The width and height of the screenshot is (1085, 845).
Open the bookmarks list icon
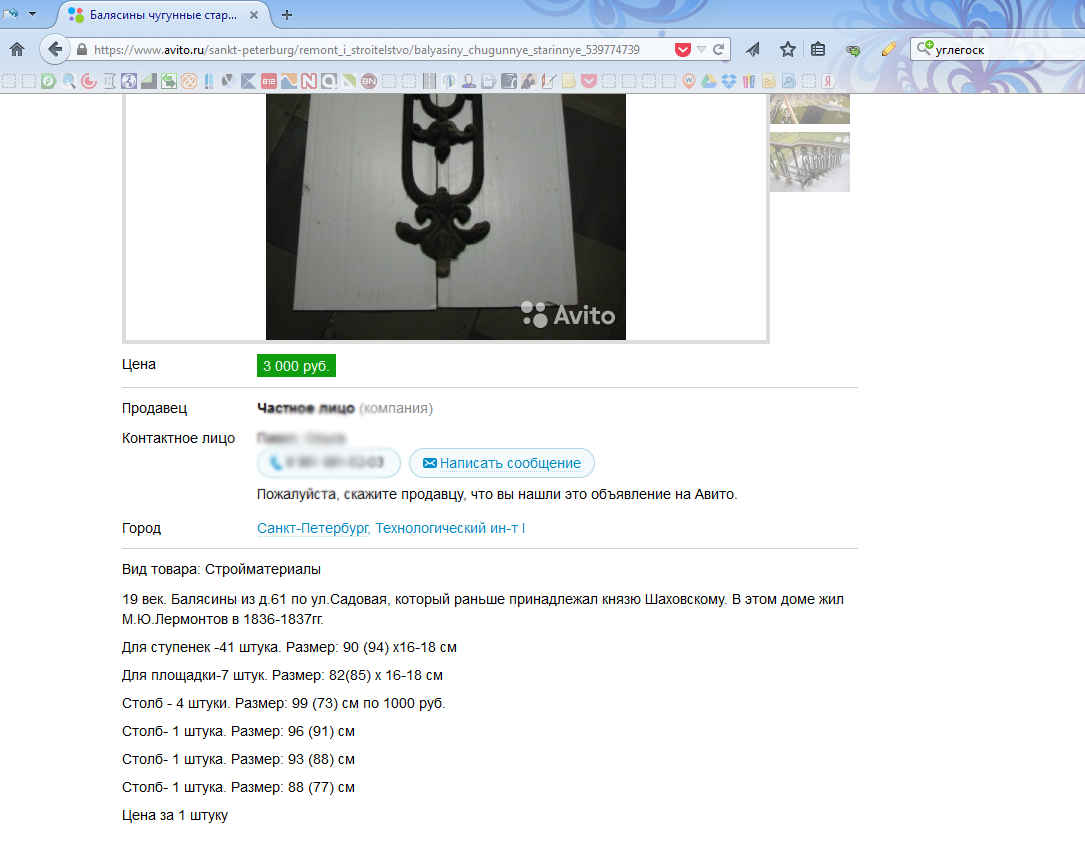coord(818,49)
